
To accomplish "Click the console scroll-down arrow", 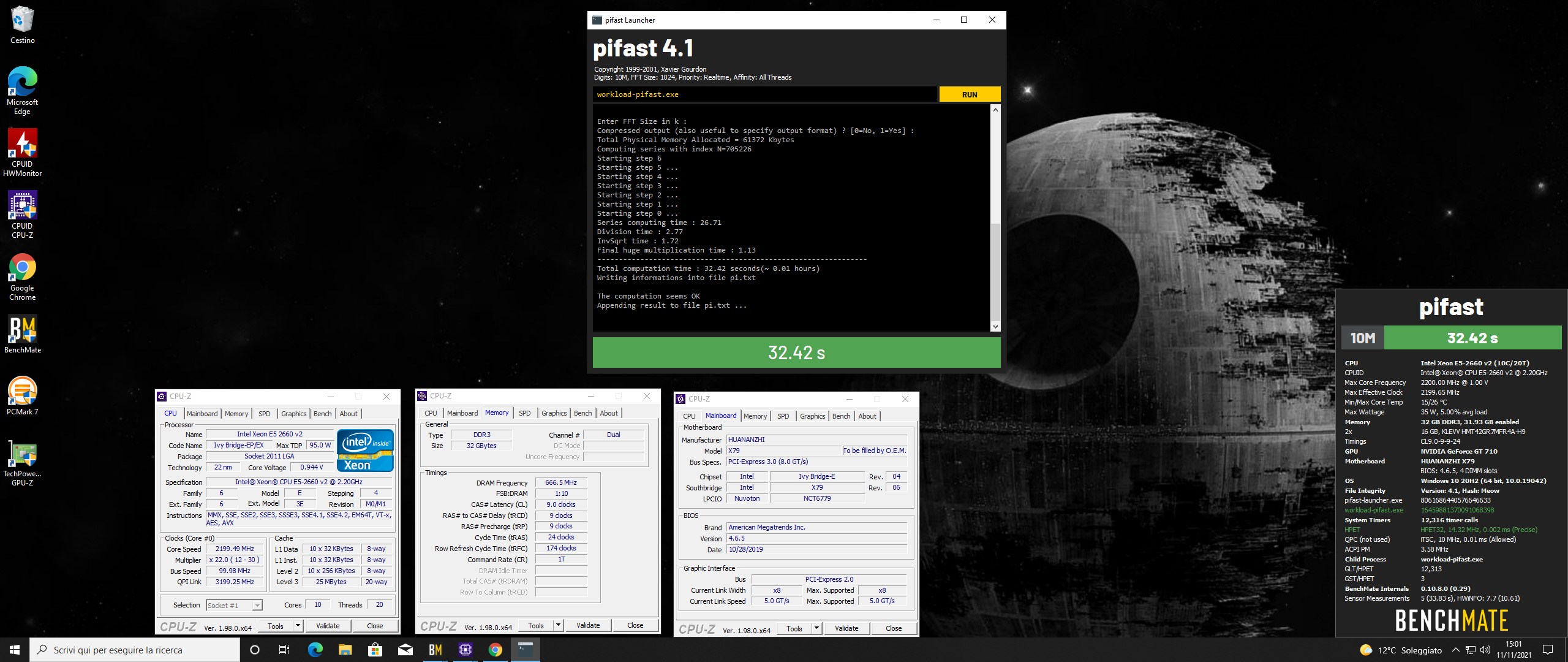I will (x=995, y=327).
